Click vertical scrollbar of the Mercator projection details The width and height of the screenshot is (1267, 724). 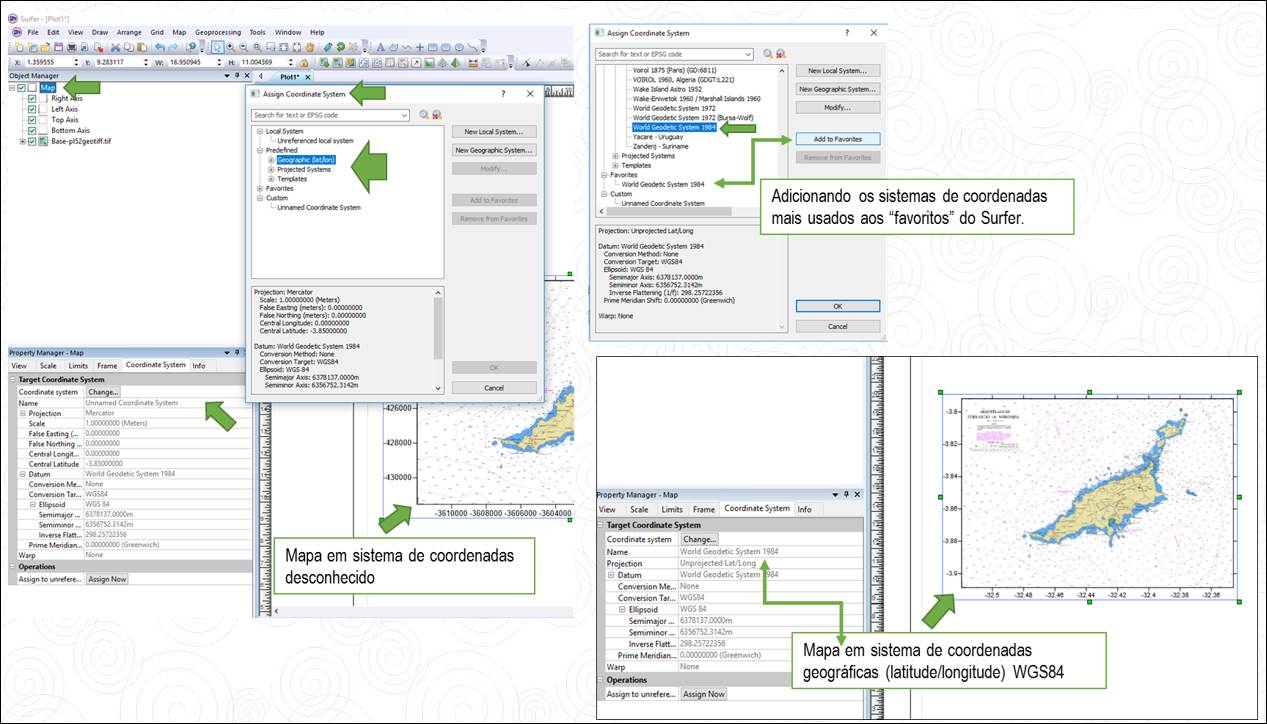[x=437, y=340]
